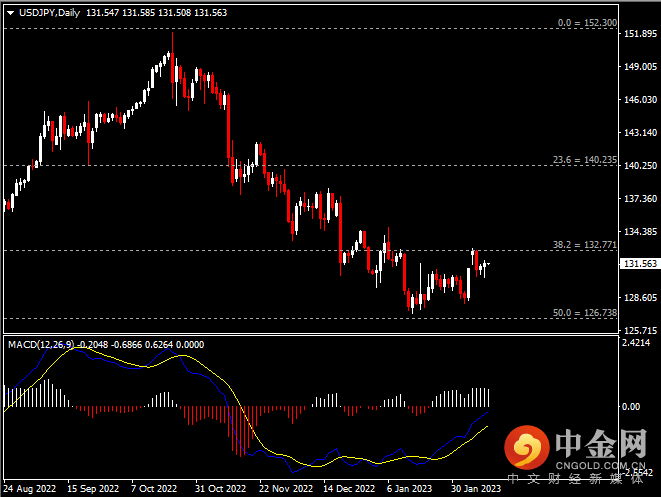Screen dimensions: 661x497
Task: Click the 146.030 price axis value
Action: point(639,100)
